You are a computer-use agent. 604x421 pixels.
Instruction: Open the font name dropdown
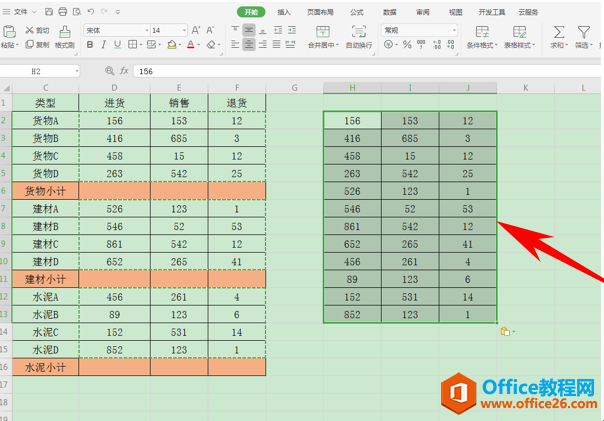pos(147,30)
